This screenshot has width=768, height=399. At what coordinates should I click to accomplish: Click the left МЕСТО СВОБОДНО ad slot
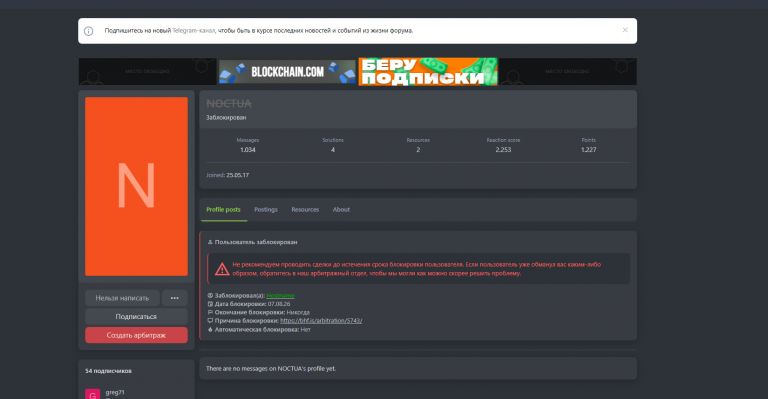pos(147,71)
